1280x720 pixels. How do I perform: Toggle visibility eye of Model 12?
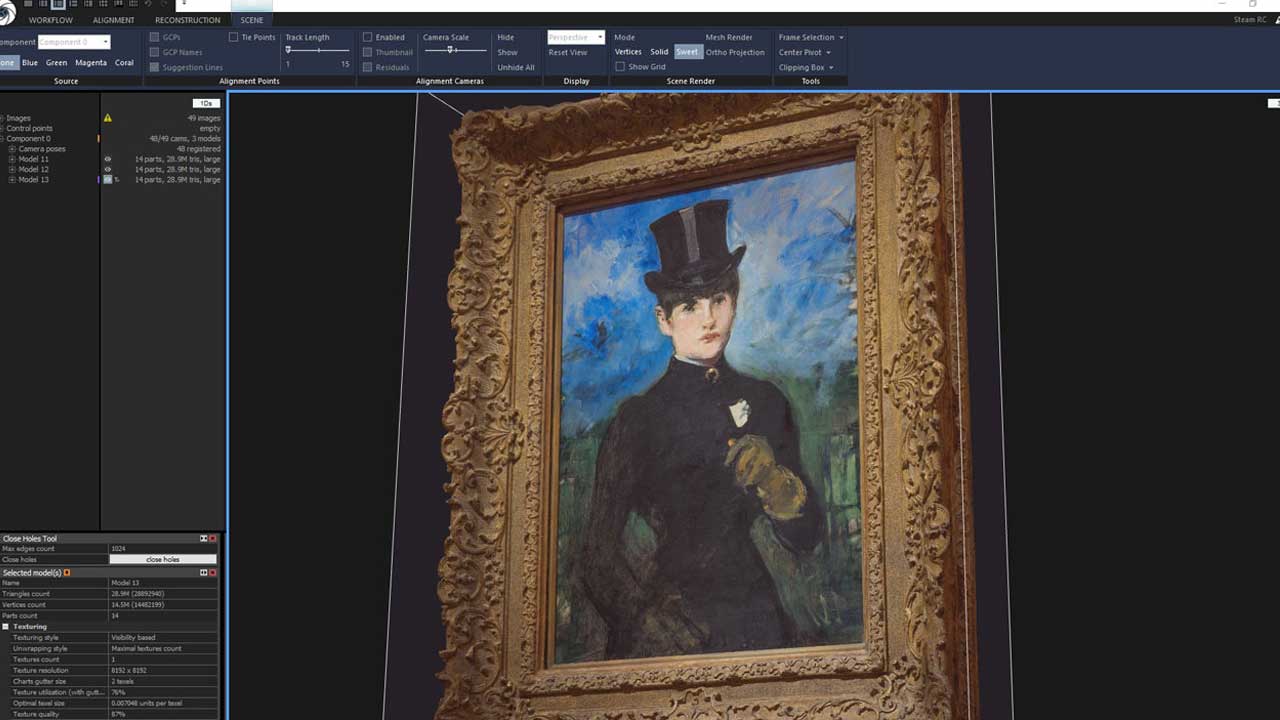tap(108, 169)
